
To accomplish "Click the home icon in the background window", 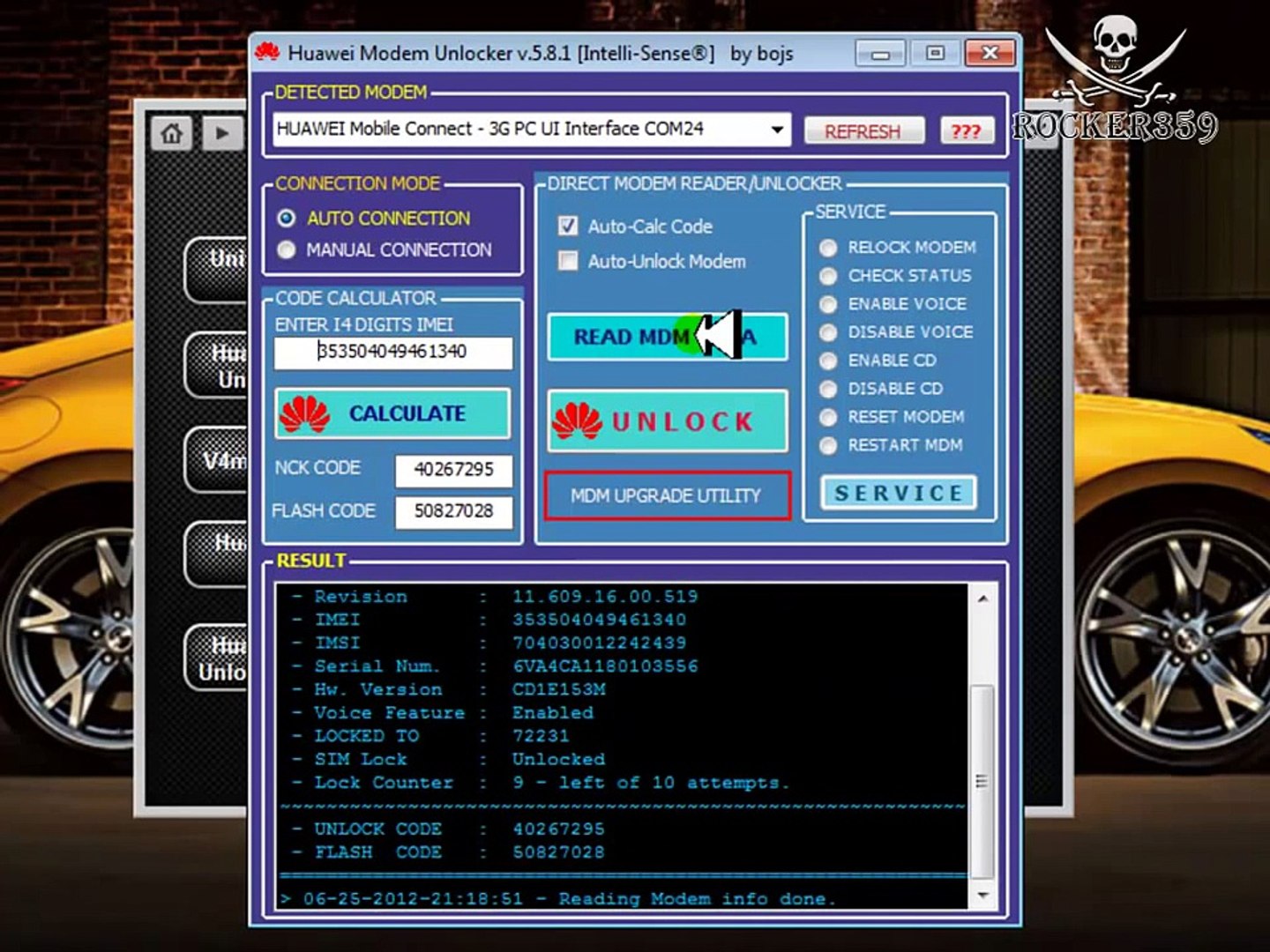I will tap(171, 134).
